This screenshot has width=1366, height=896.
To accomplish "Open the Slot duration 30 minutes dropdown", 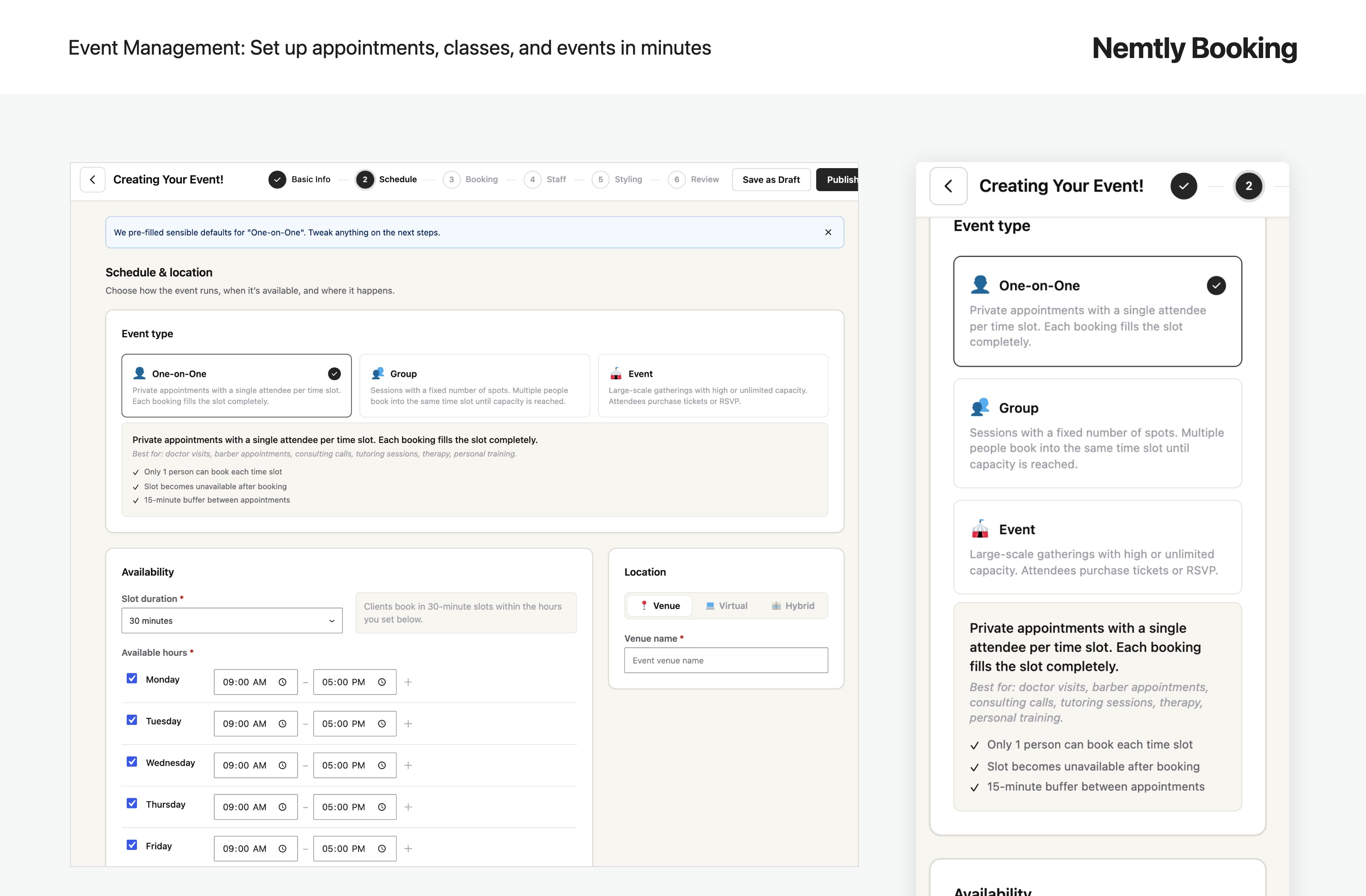I will 232,621.
